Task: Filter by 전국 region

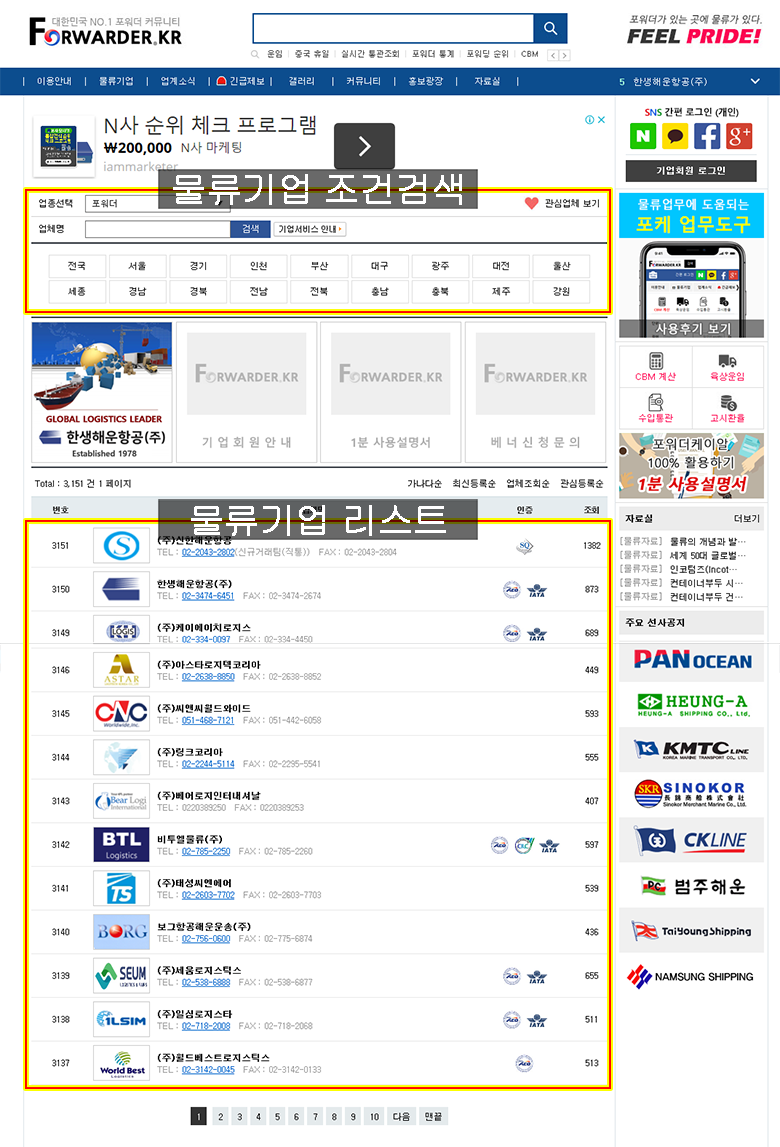Action: pyautogui.click(x=76, y=266)
